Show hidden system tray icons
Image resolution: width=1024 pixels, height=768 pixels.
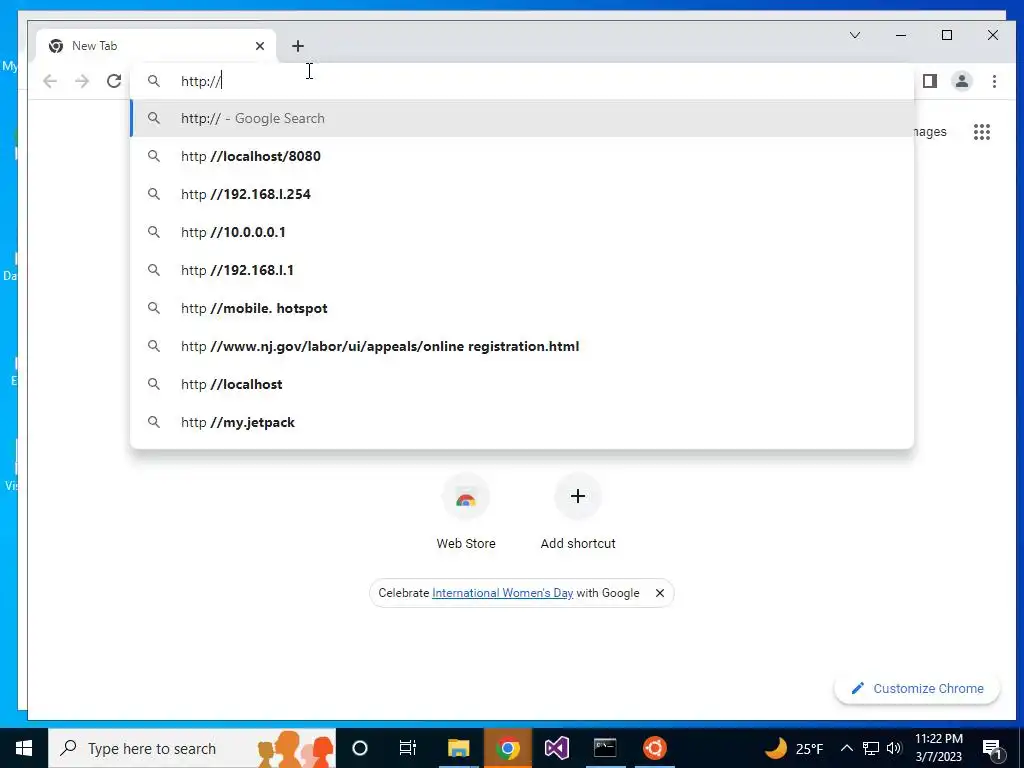[x=846, y=748]
